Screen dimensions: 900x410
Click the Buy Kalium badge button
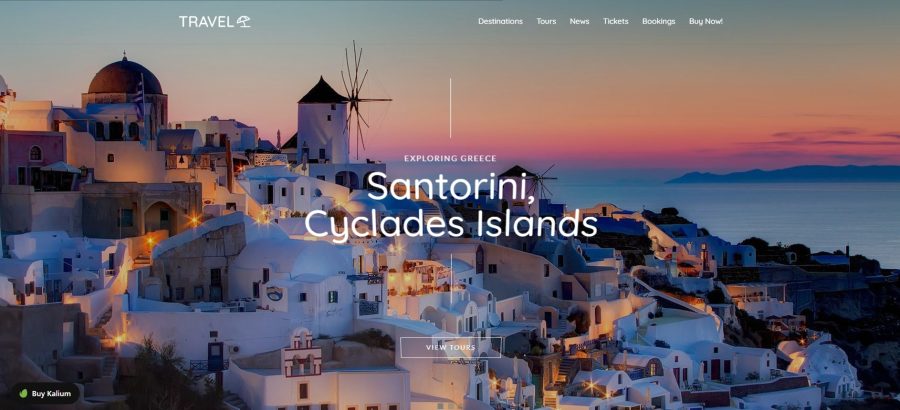[x=46, y=394]
